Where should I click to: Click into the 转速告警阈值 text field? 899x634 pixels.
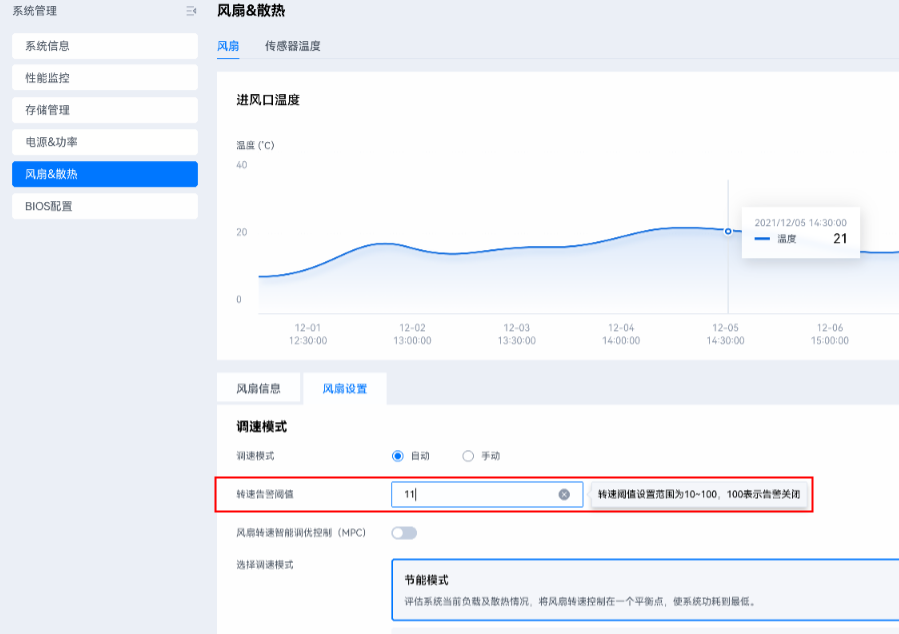pos(475,494)
